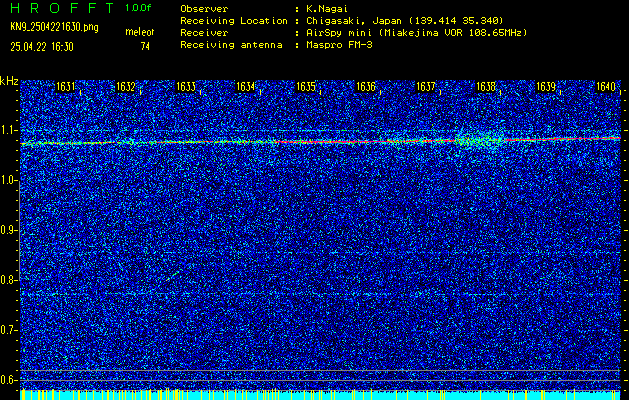Click the 1639 time marker
The width and height of the screenshot is (629, 400).
[x=546, y=87]
